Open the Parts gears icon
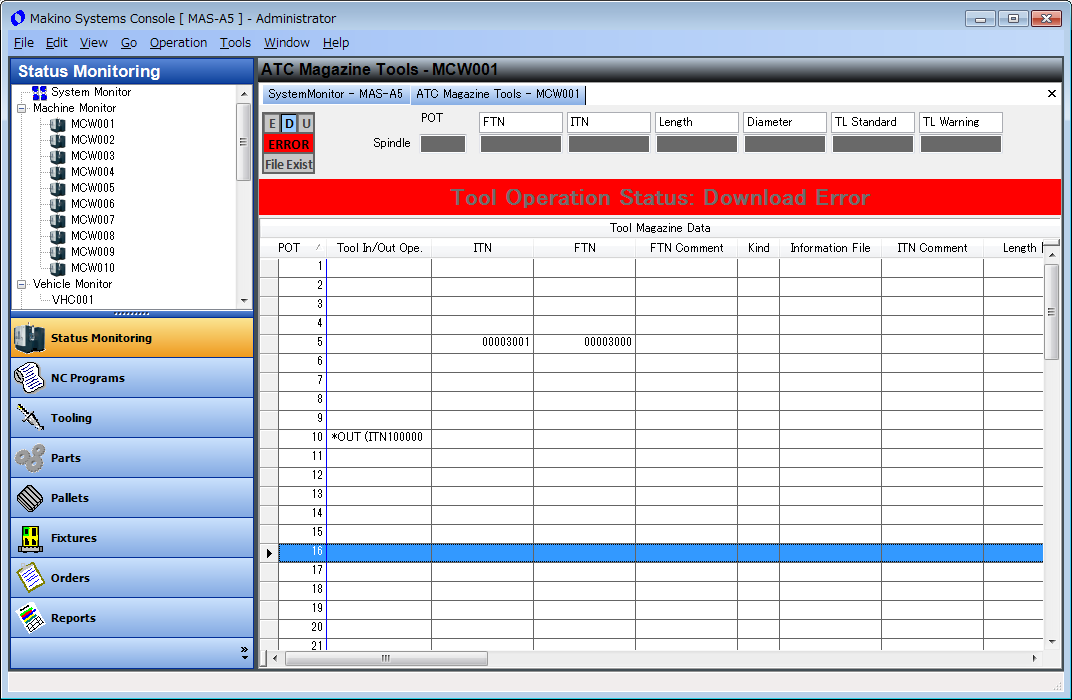Viewport: 1072px width, 700px height. (x=30, y=458)
